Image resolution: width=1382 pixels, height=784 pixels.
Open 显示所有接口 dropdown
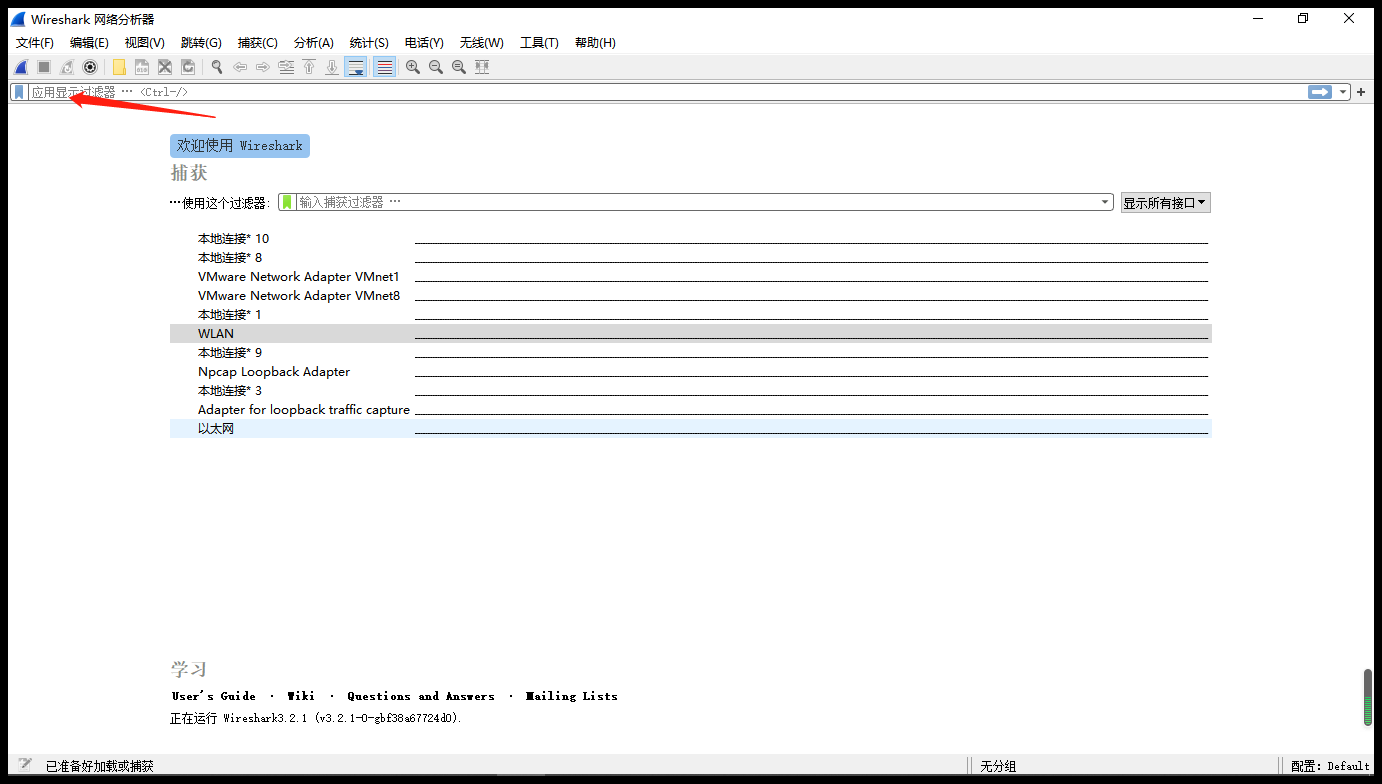coord(1165,203)
